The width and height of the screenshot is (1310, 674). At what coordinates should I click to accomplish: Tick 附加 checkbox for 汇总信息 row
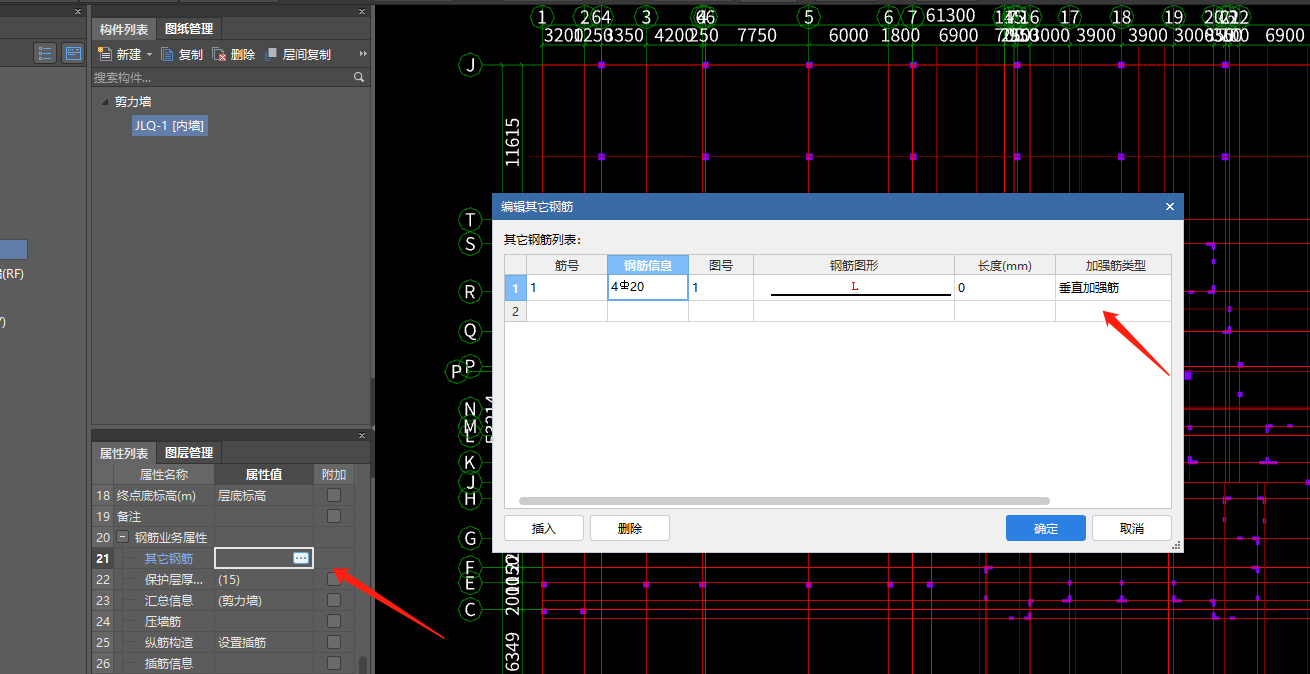(x=334, y=600)
